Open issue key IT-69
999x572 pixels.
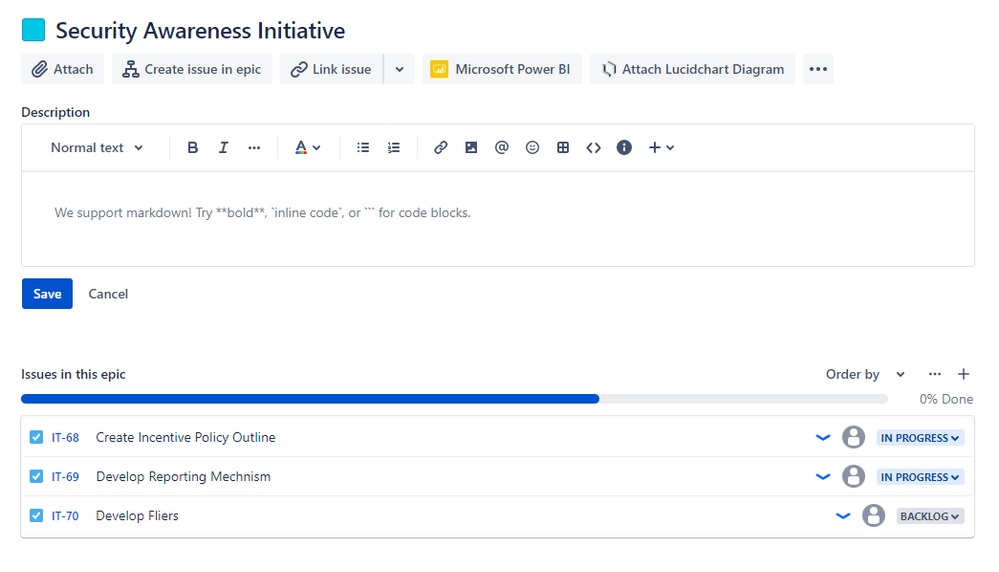click(65, 477)
